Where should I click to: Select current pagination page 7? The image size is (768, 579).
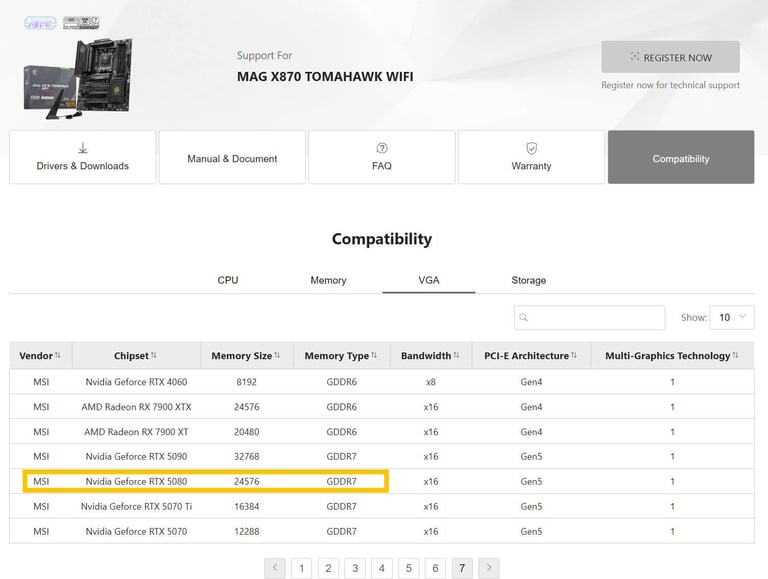point(462,568)
